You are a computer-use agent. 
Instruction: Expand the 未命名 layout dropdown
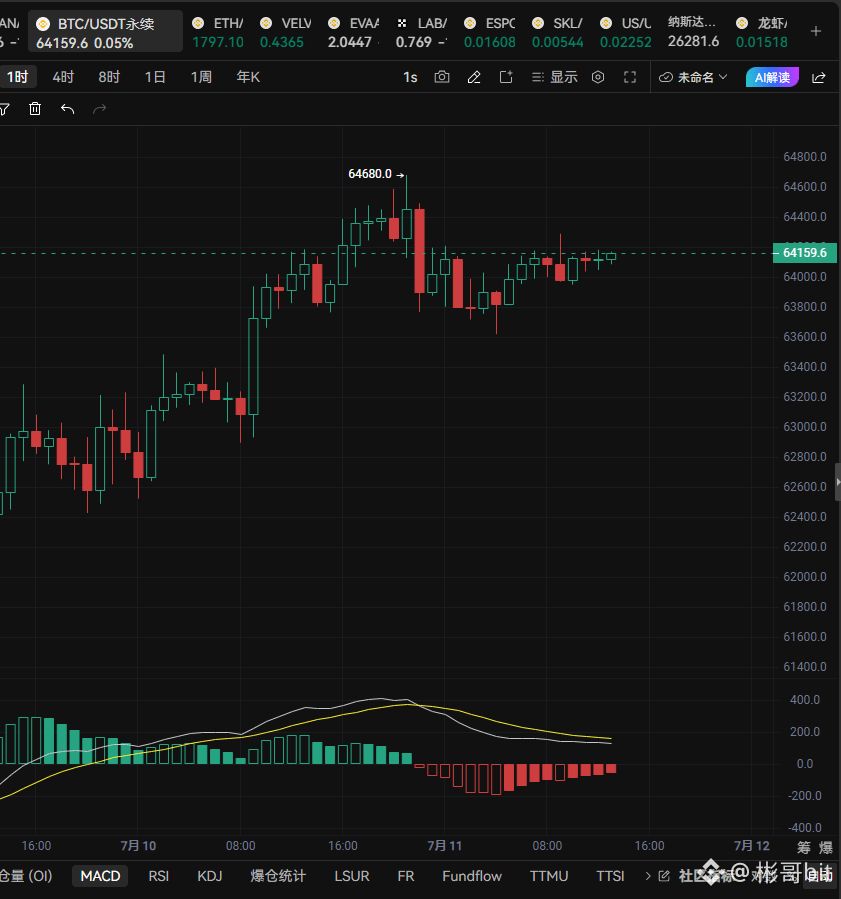tap(693, 77)
